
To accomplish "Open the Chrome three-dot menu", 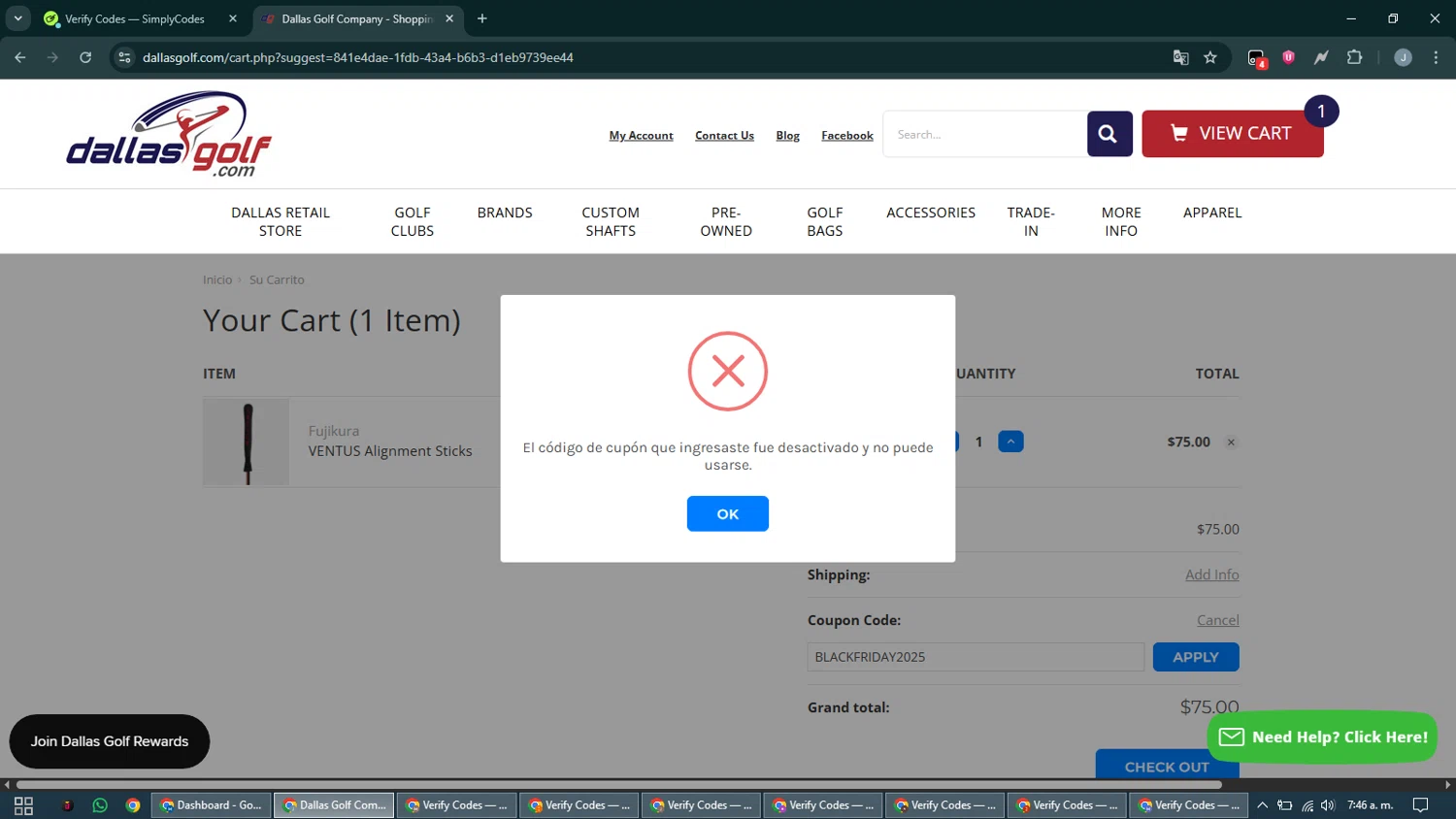I will 1436,57.
